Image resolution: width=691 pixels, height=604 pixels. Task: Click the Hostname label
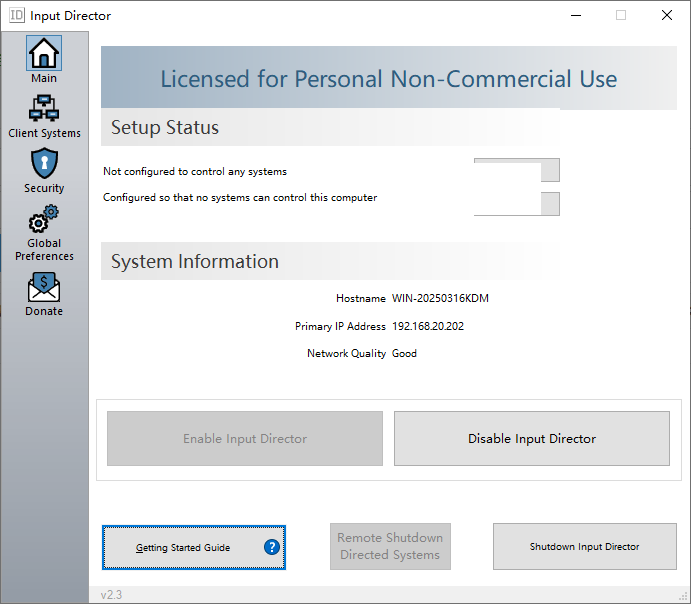point(360,298)
